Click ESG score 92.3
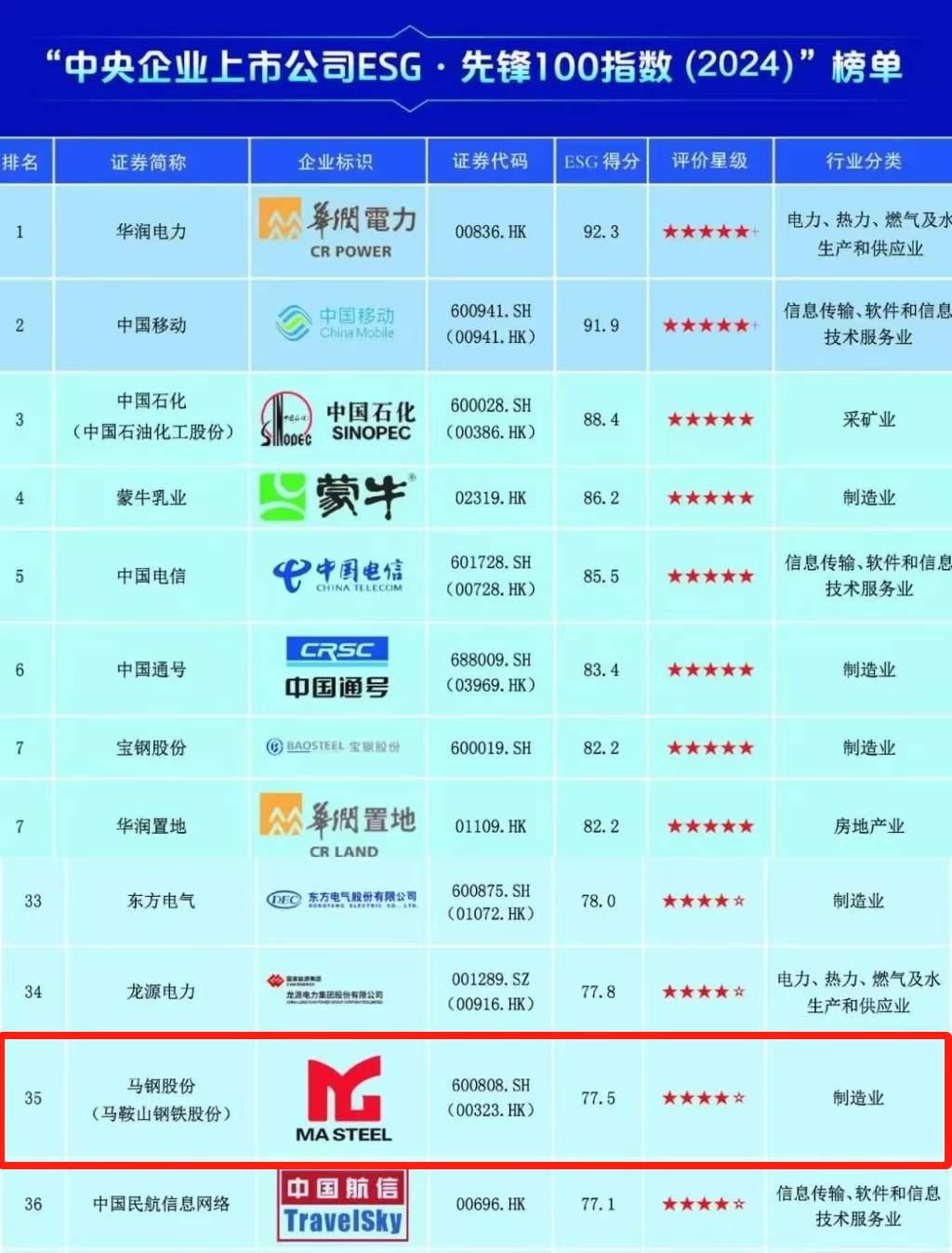 point(602,231)
